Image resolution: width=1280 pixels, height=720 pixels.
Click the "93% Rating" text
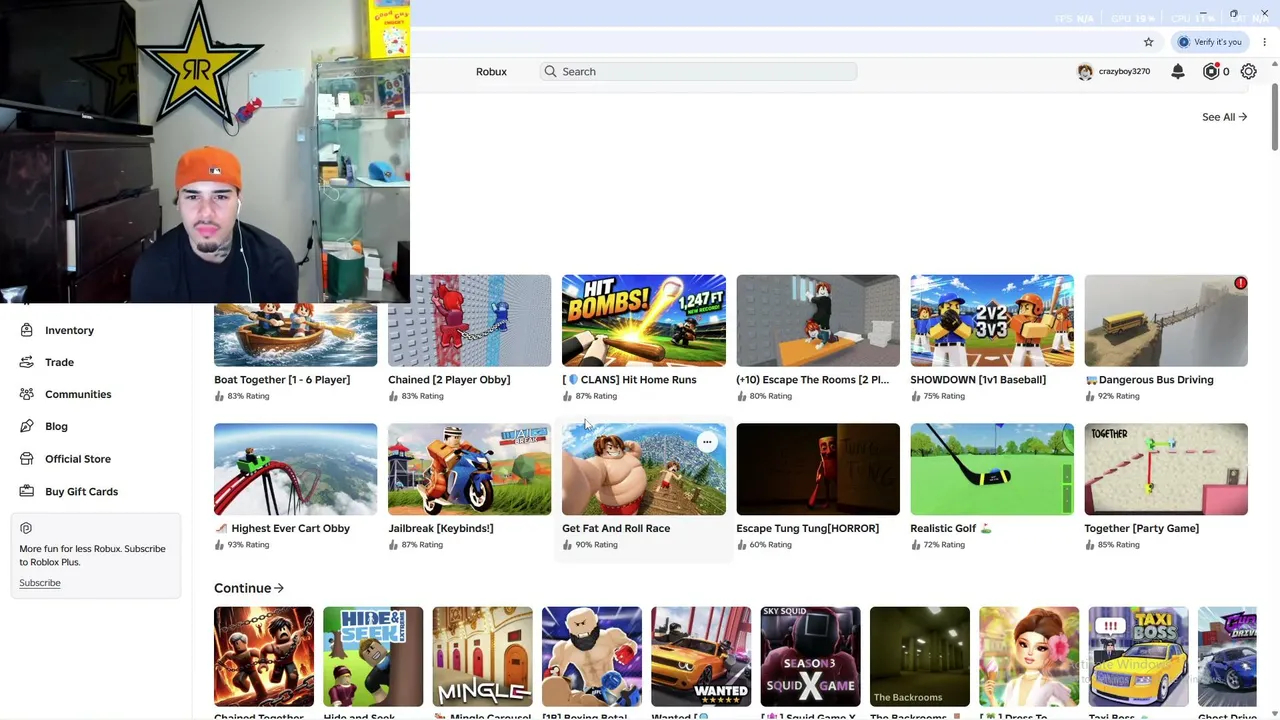tap(249, 545)
